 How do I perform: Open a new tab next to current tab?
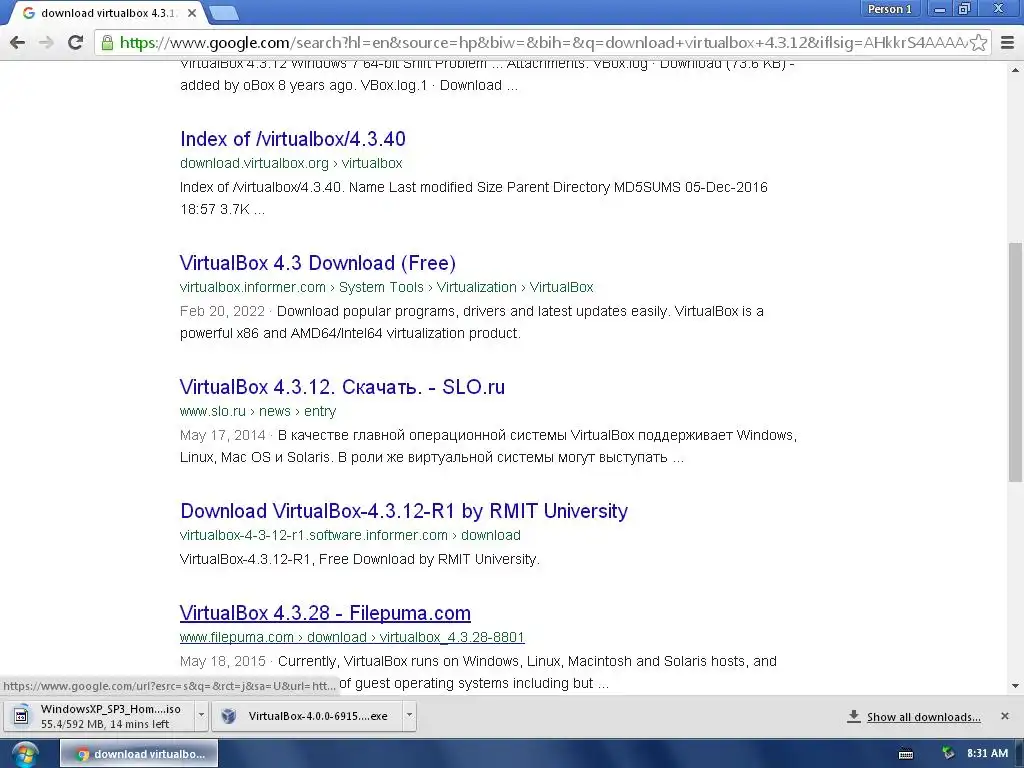[x=224, y=12]
